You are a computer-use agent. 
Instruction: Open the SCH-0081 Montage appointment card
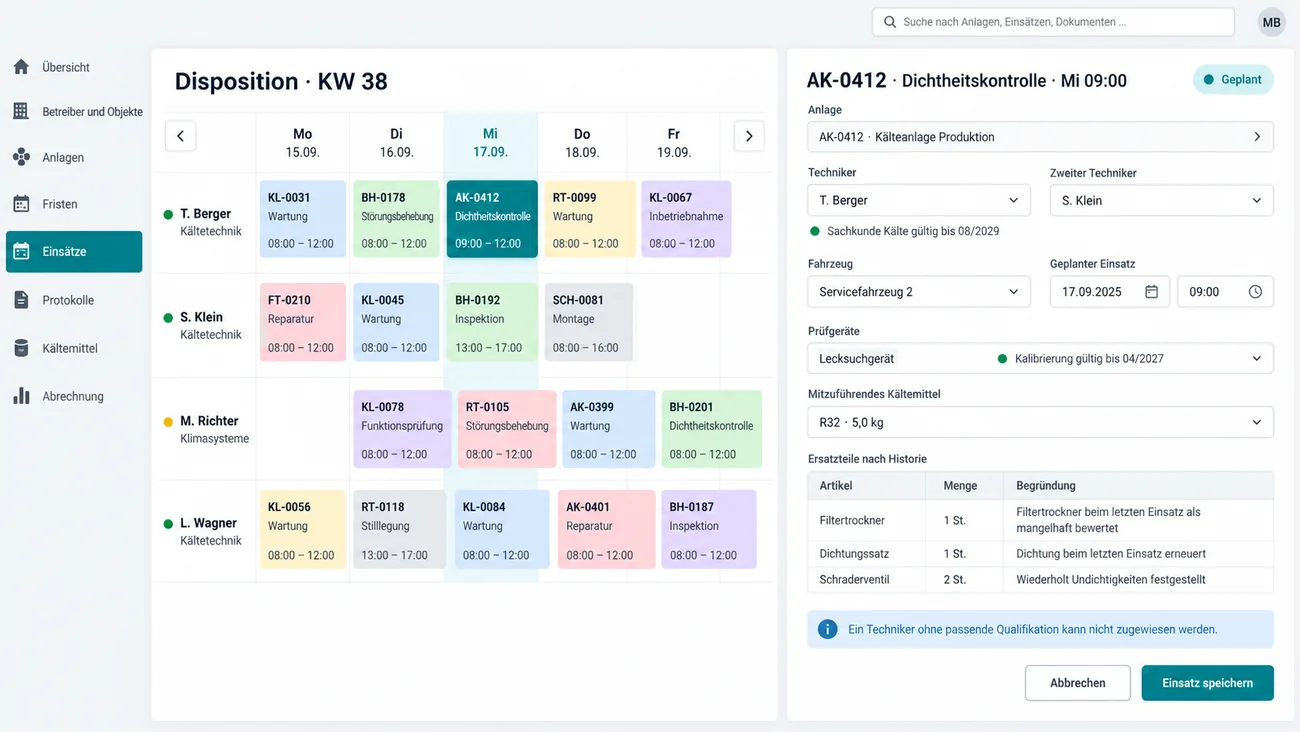pyautogui.click(x=589, y=322)
